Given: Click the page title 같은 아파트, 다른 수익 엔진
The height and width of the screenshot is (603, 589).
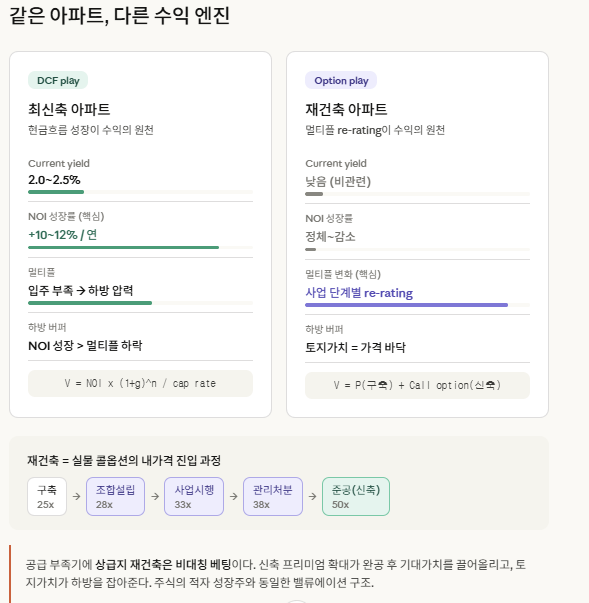Looking at the screenshot, I should pyautogui.click(x=119, y=16).
